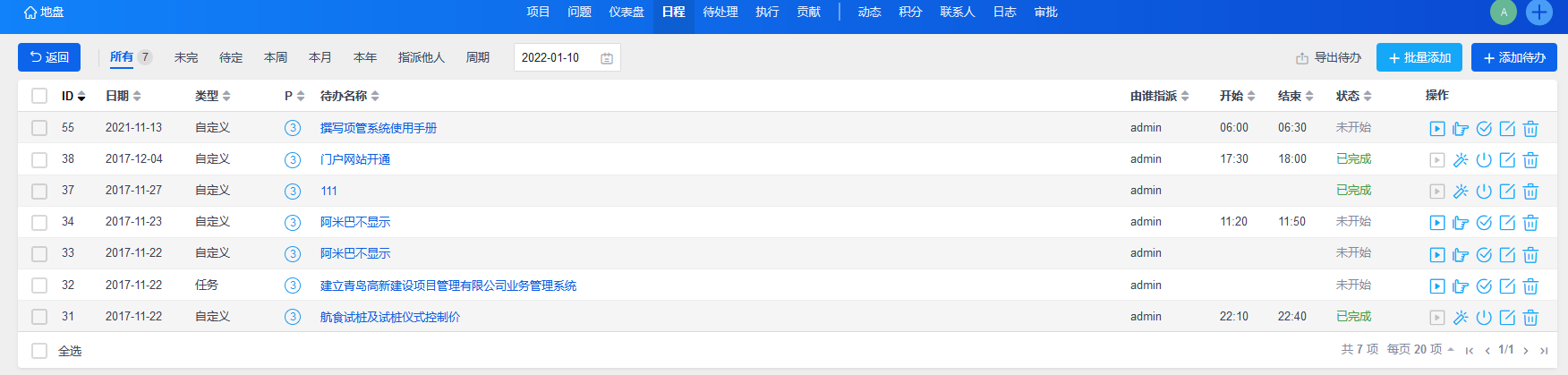Click assign hand icon for todo 34

[x=1461, y=223]
